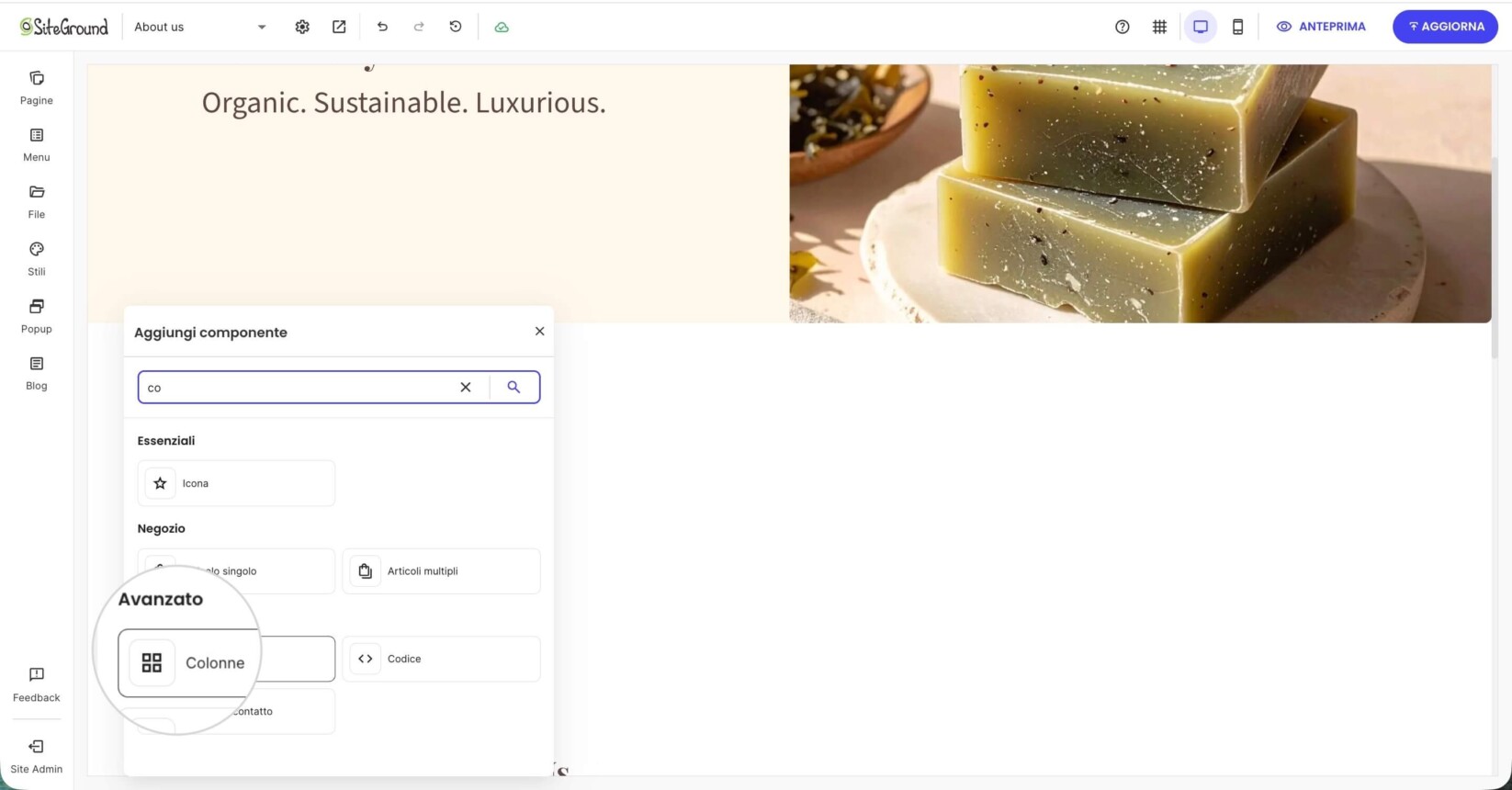Clear the component search field text
The height and width of the screenshot is (790, 1512).
click(x=466, y=387)
